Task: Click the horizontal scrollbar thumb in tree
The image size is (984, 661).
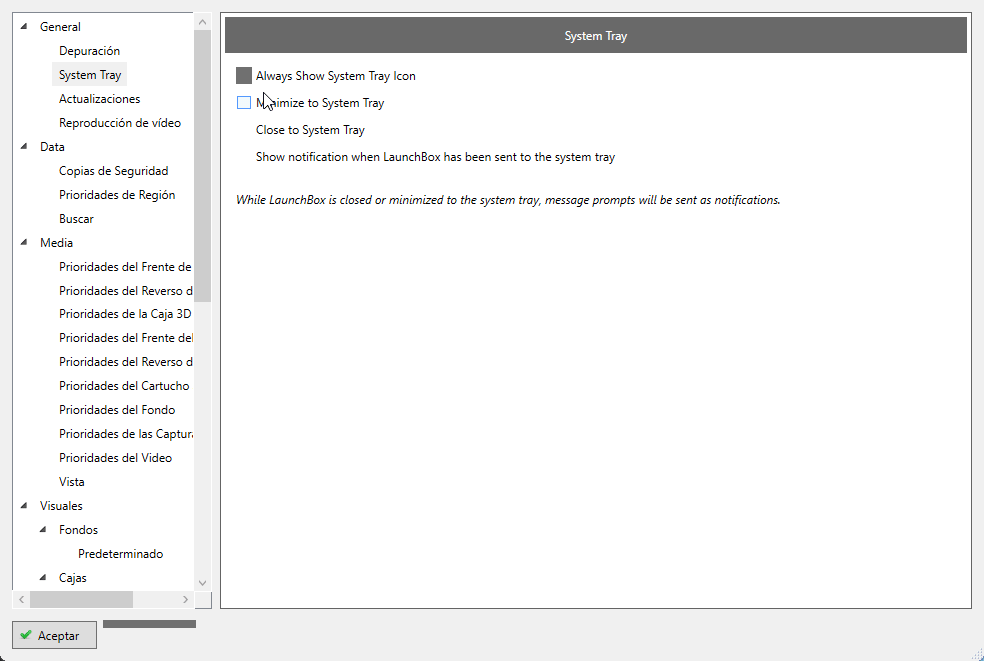Action: point(81,599)
